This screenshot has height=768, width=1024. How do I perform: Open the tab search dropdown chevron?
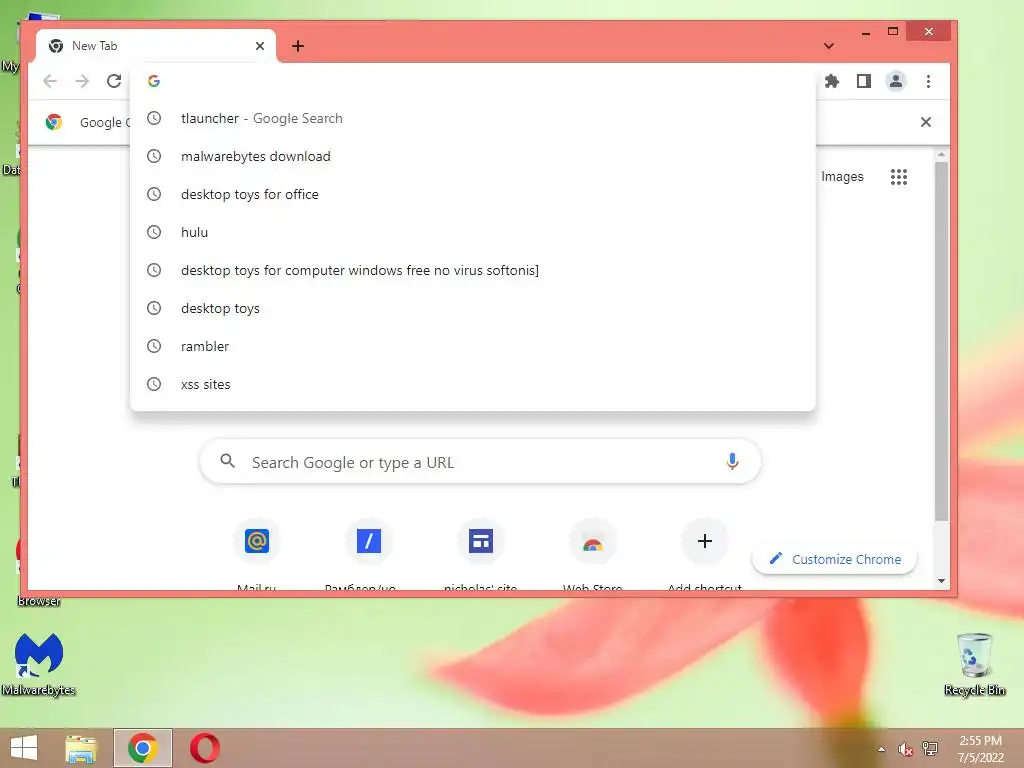click(829, 46)
